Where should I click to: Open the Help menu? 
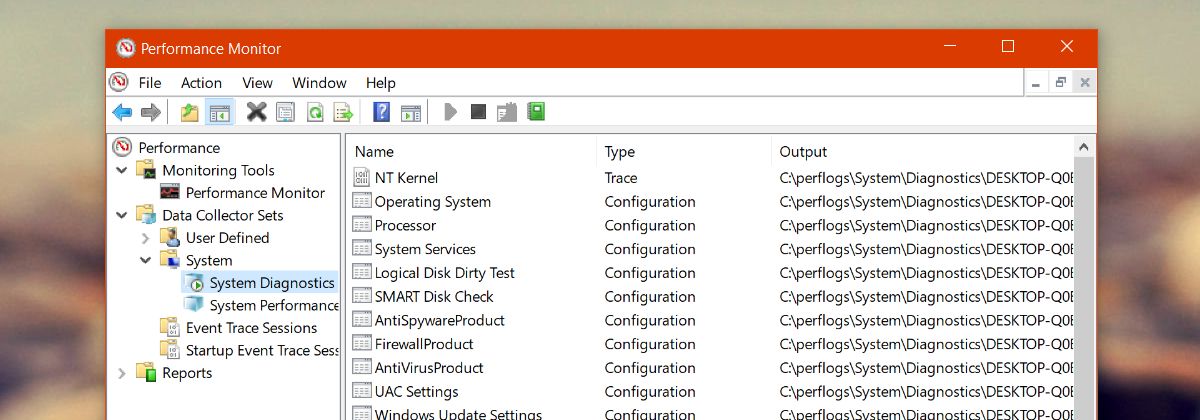(x=381, y=83)
